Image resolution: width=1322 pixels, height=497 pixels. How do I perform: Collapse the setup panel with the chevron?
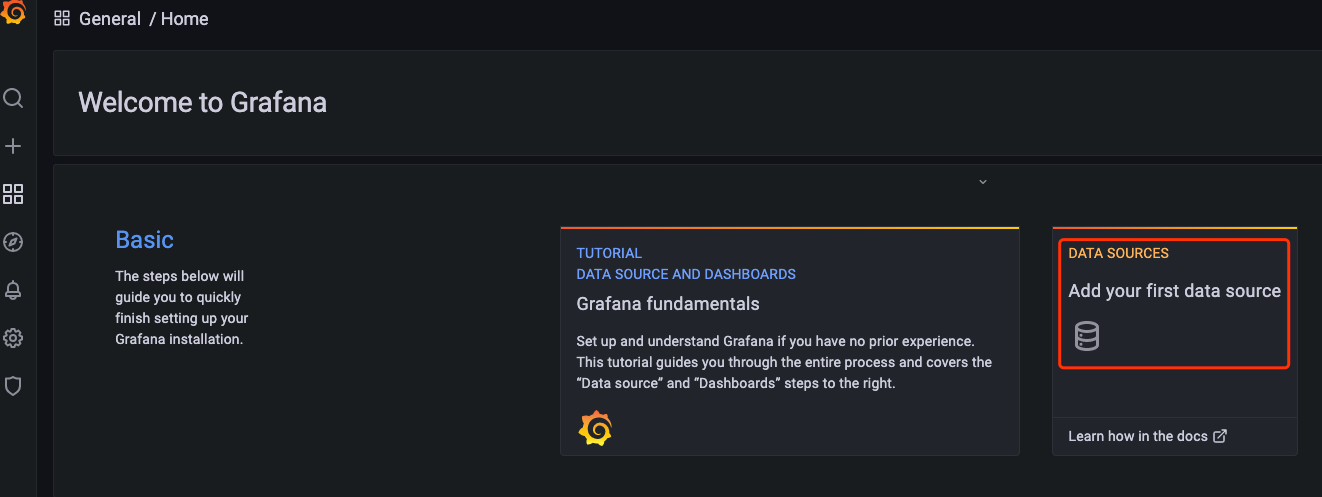(982, 182)
